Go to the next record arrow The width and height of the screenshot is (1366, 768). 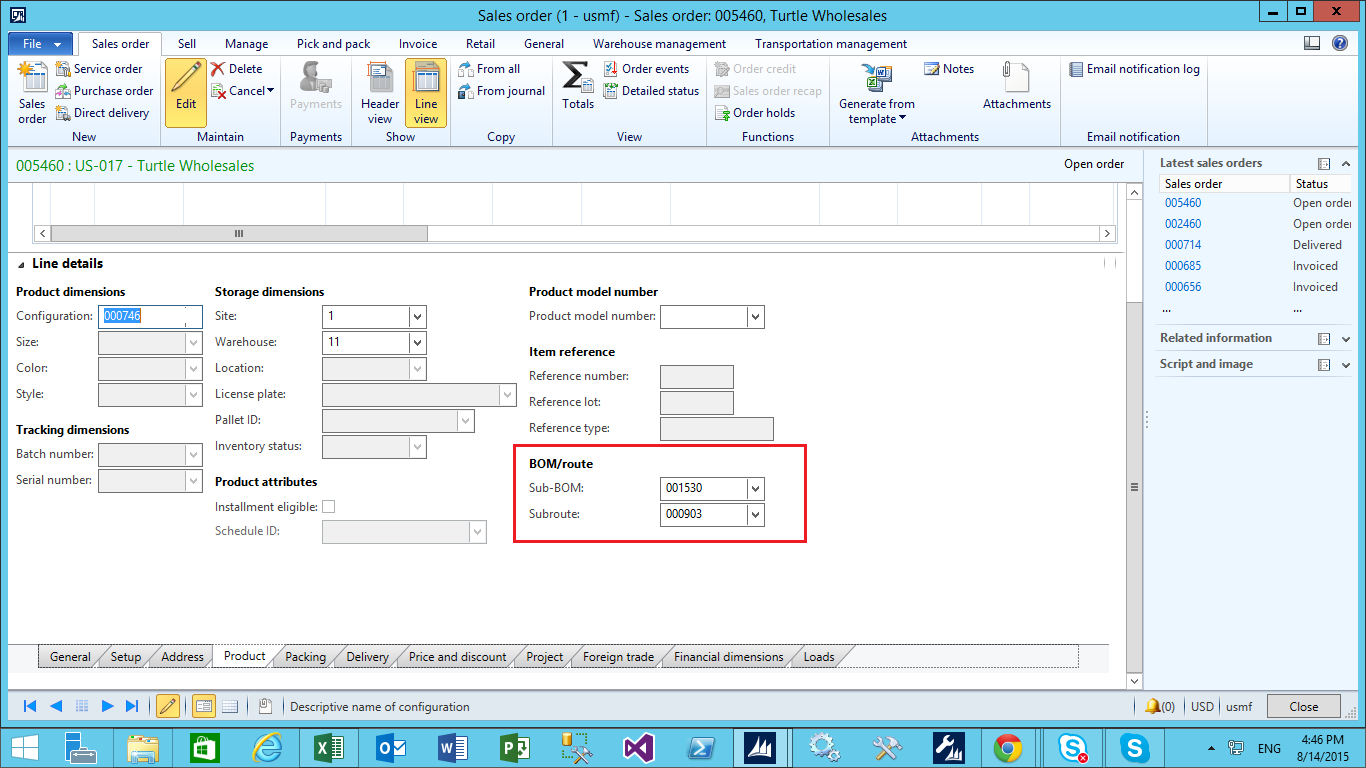coord(108,706)
